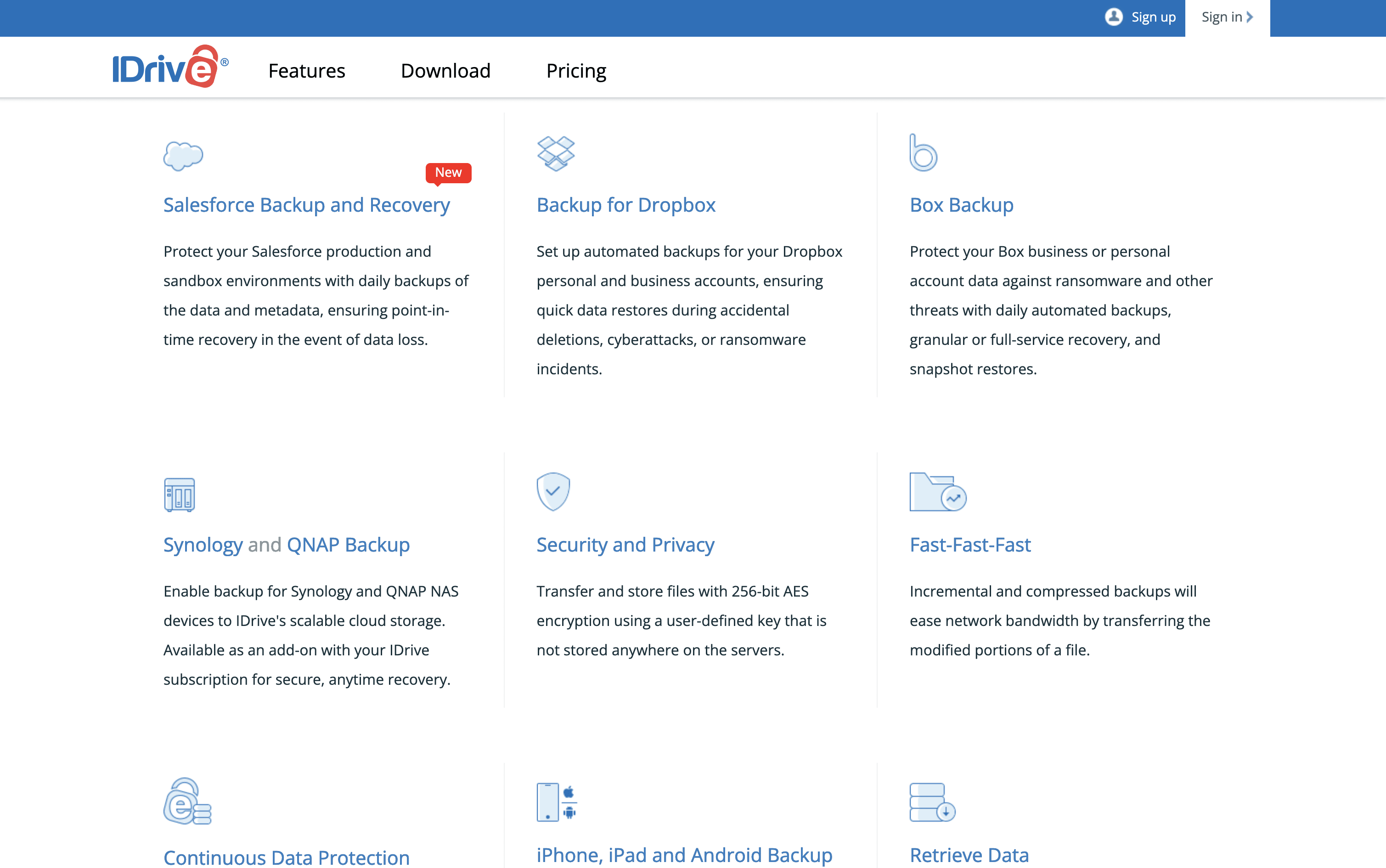
Task: Click the Salesforce cloud icon
Action: 183,156
